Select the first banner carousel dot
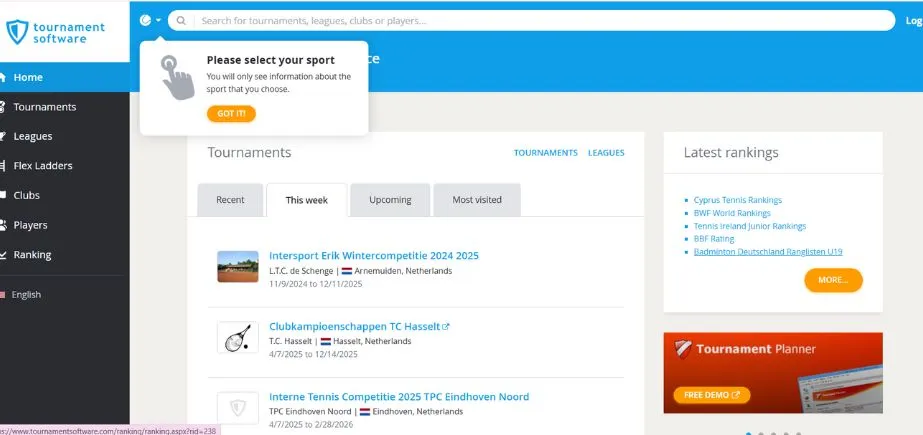Screen dimensions: 923x435 [748, 433]
